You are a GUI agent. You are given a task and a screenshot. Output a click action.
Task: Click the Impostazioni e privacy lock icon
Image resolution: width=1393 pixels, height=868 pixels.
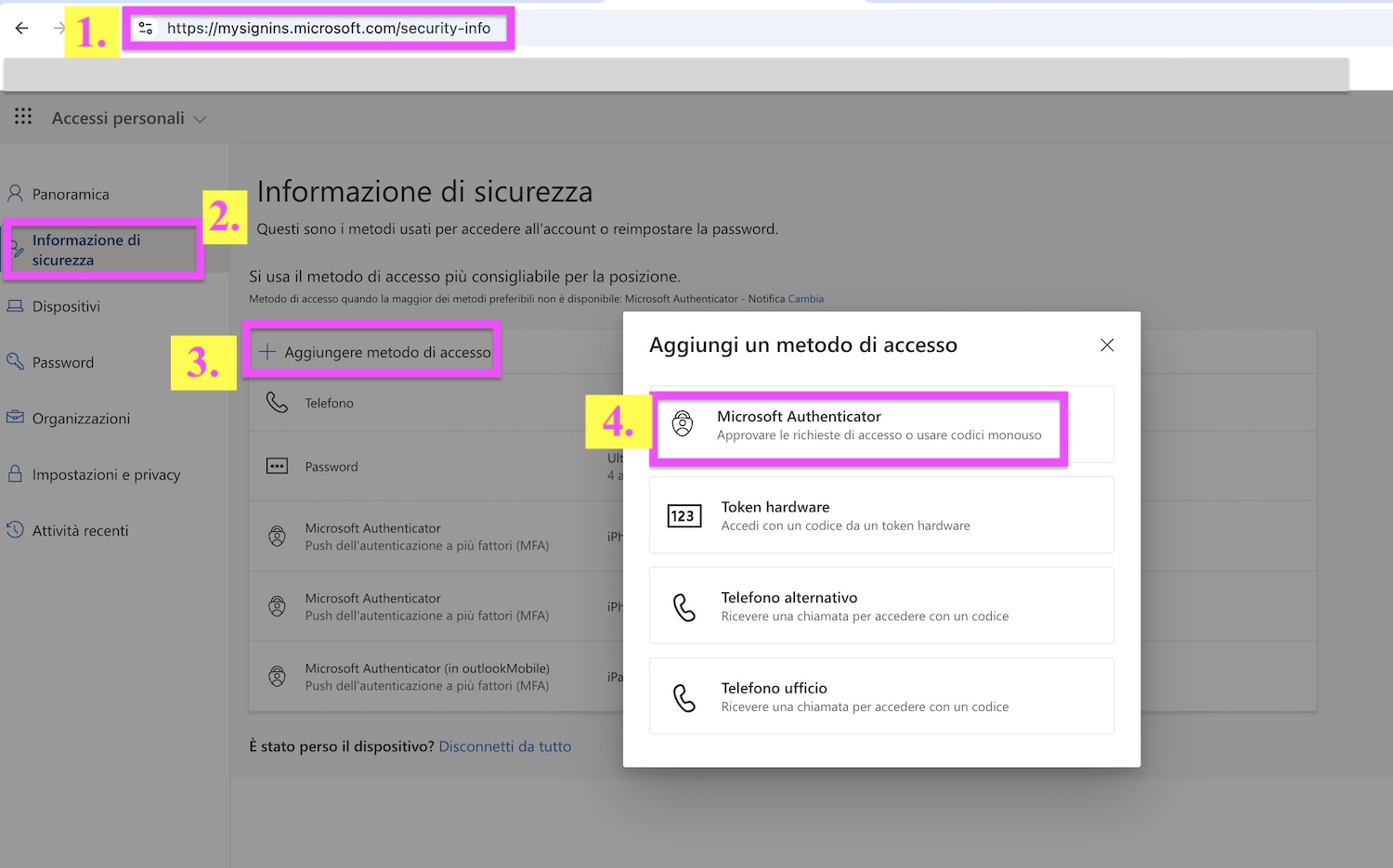(x=15, y=473)
